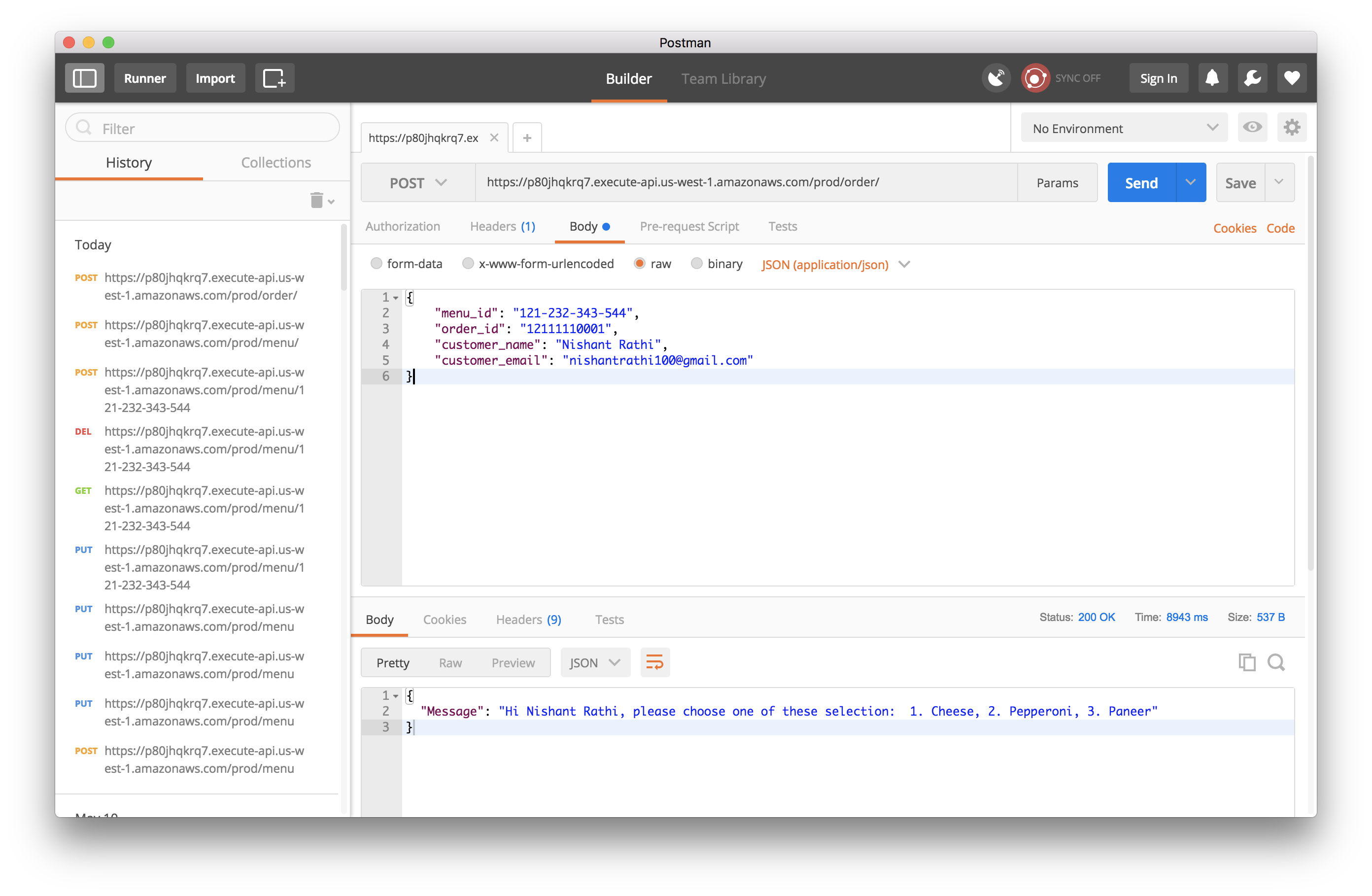Image resolution: width=1372 pixels, height=896 pixels.
Task: Select the binary body radio option
Action: (x=696, y=264)
